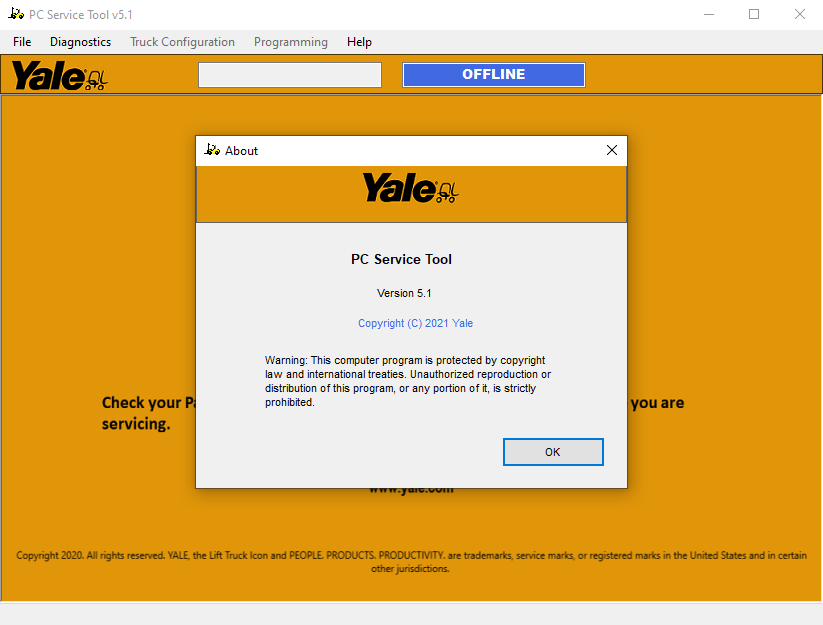Maximize the PC Service Tool window
823x625 pixels.
click(x=754, y=14)
